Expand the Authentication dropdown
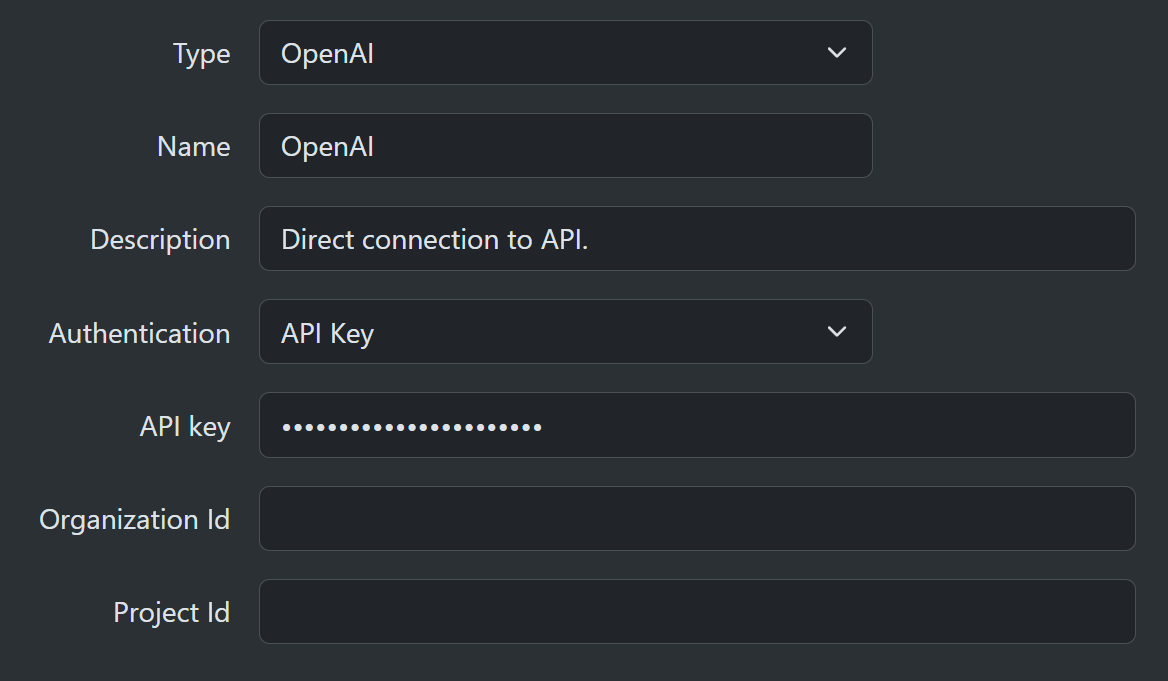 pyautogui.click(x=565, y=332)
